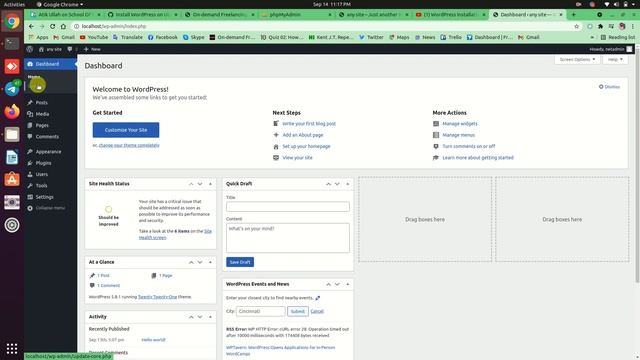
Task: Open 'change your theme completely' link
Action: pos(129,145)
